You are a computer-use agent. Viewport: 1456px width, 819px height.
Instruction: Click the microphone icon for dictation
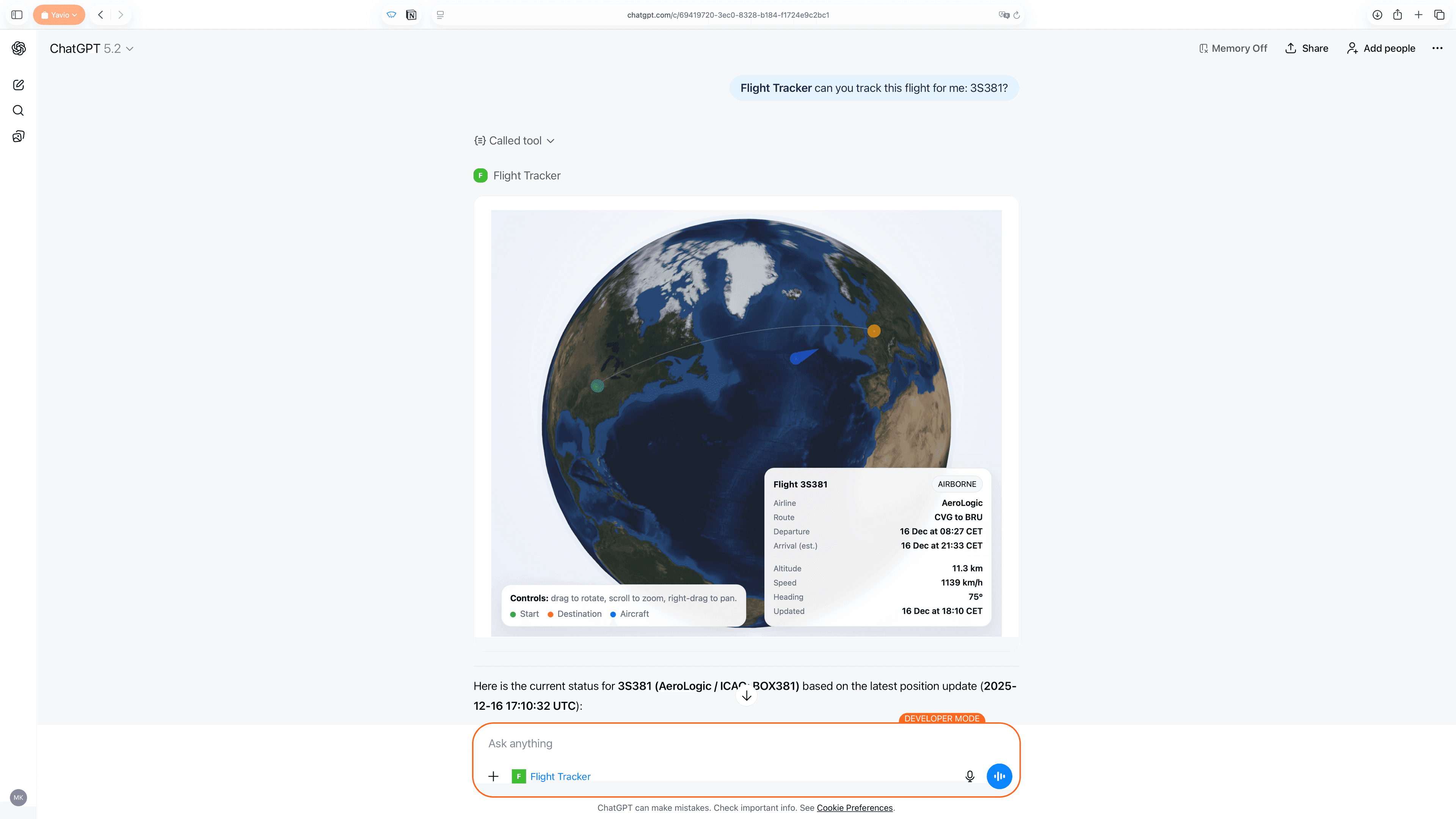click(x=970, y=776)
